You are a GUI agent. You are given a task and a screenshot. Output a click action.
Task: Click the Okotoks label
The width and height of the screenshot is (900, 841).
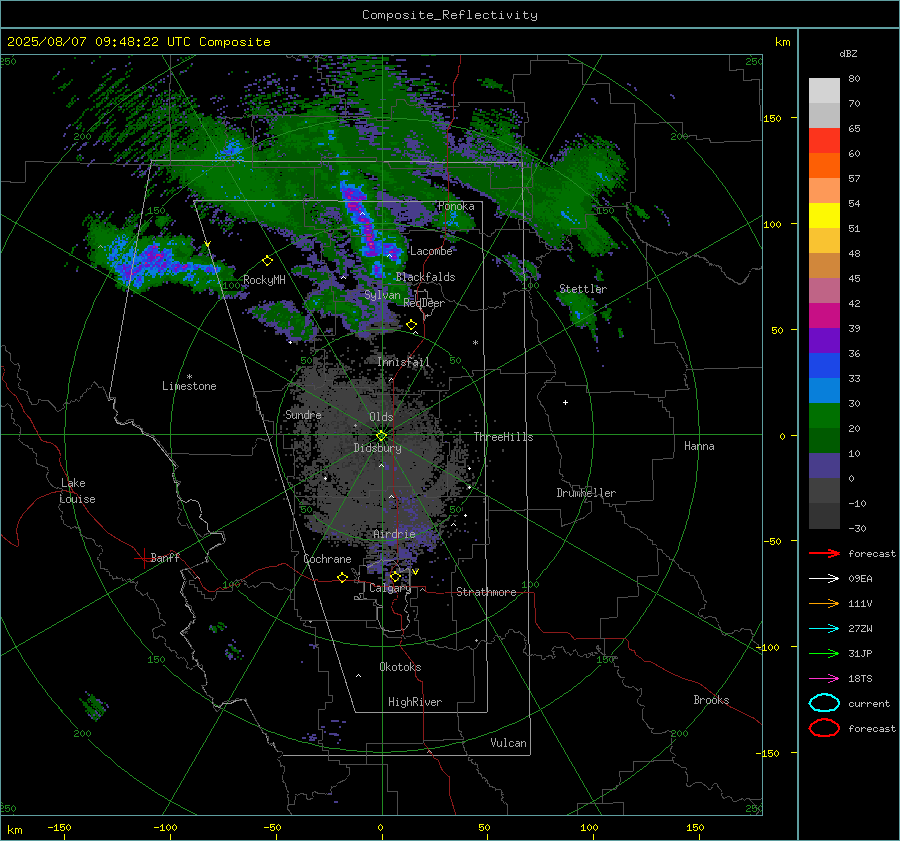click(400, 666)
